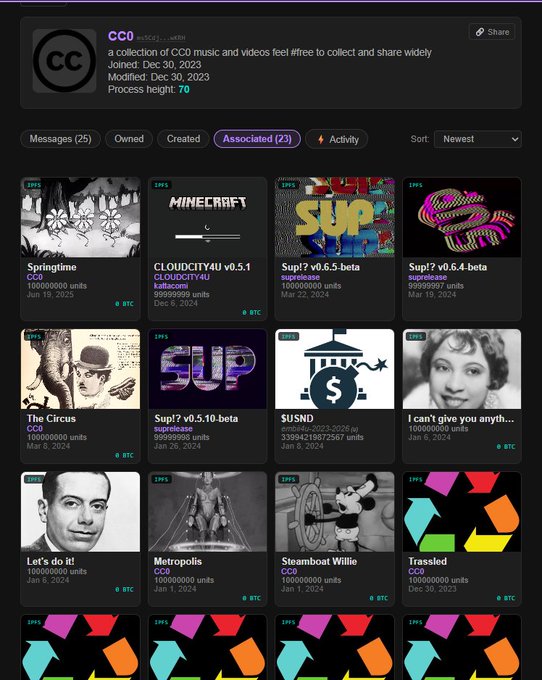Open the Sup!? v0.6.5-beta thumbnail

coord(335,217)
